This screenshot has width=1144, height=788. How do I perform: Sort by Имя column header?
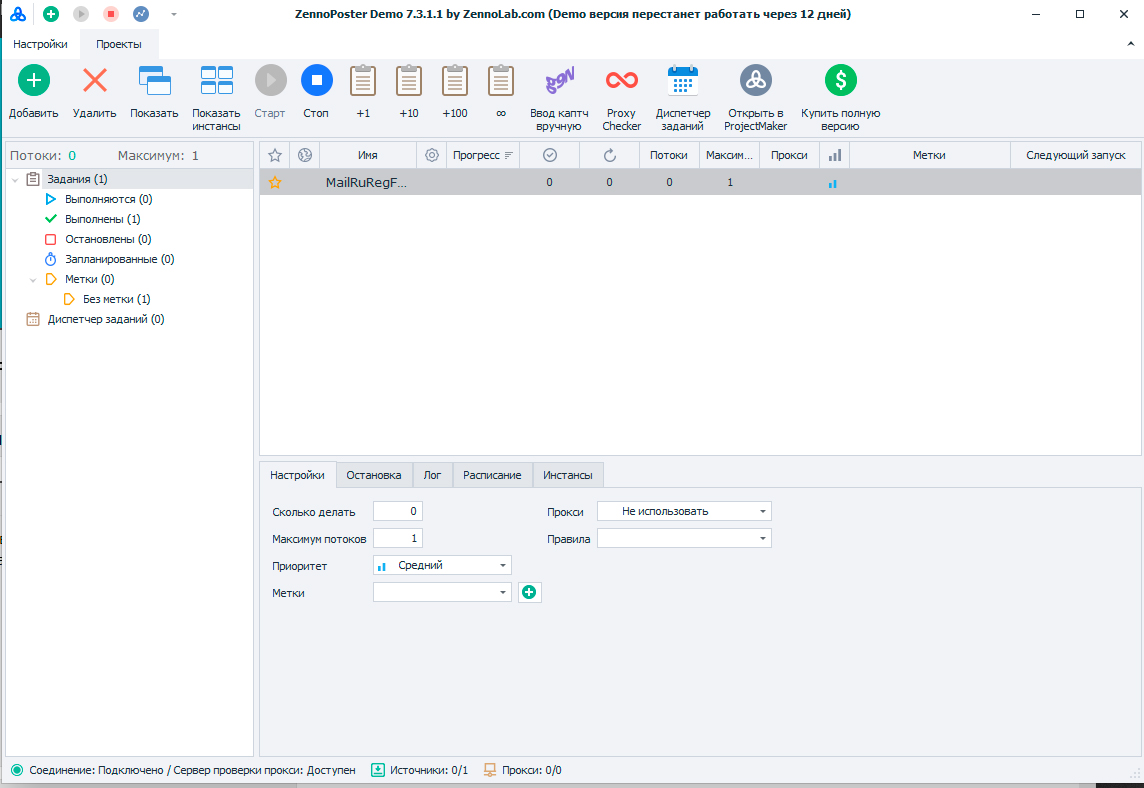[368, 155]
